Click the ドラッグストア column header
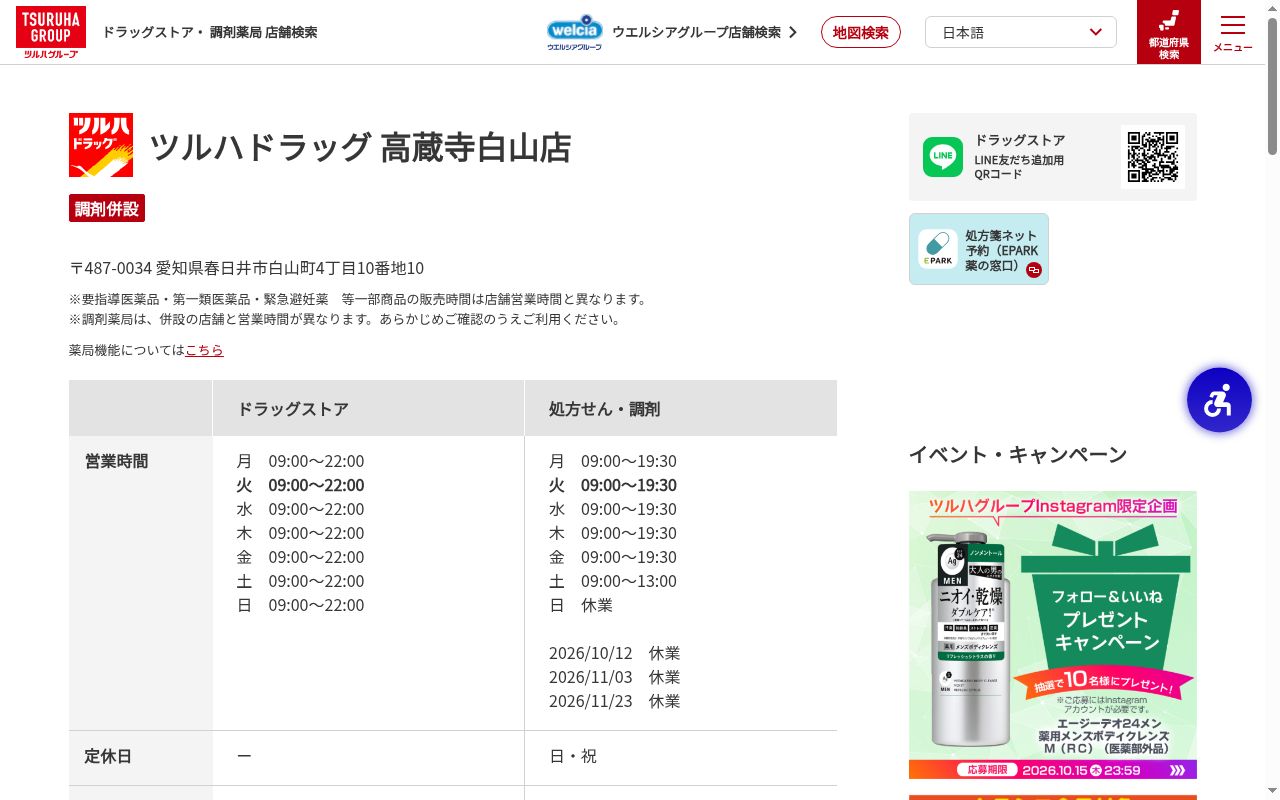1280x800 pixels. [x=368, y=408]
